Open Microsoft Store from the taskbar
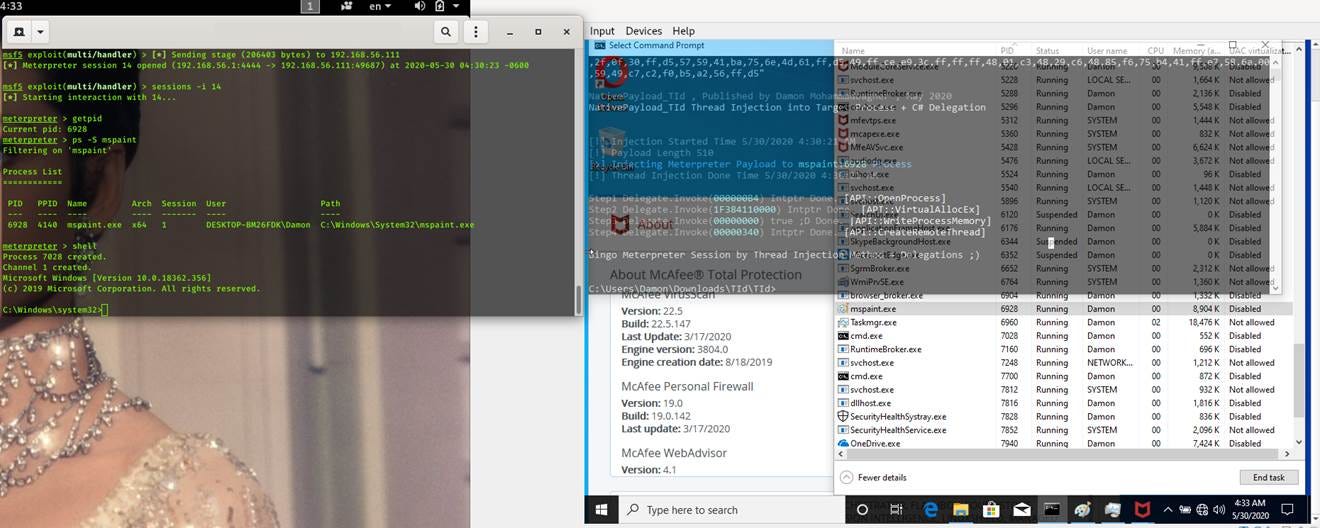The image size is (1320, 528). pos(991,509)
